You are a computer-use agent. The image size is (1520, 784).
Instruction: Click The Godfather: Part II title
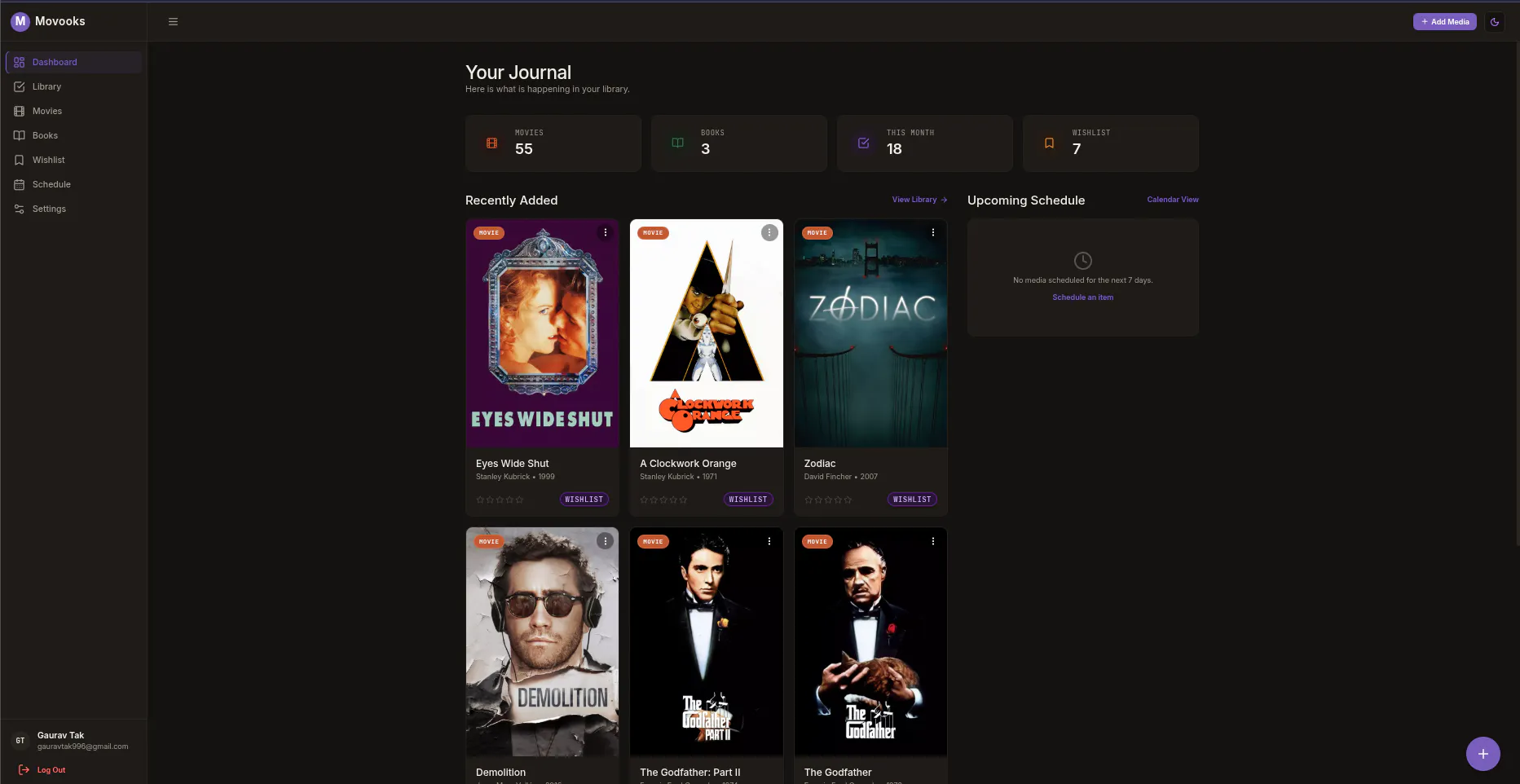690,773
